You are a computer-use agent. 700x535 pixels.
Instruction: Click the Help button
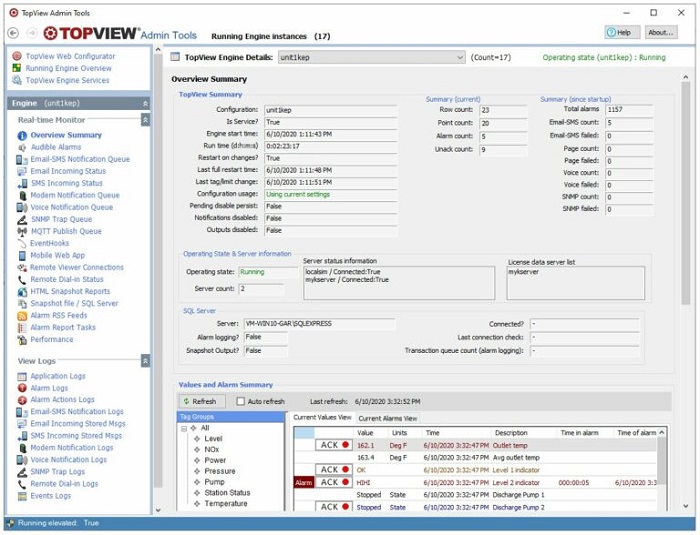coord(622,32)
